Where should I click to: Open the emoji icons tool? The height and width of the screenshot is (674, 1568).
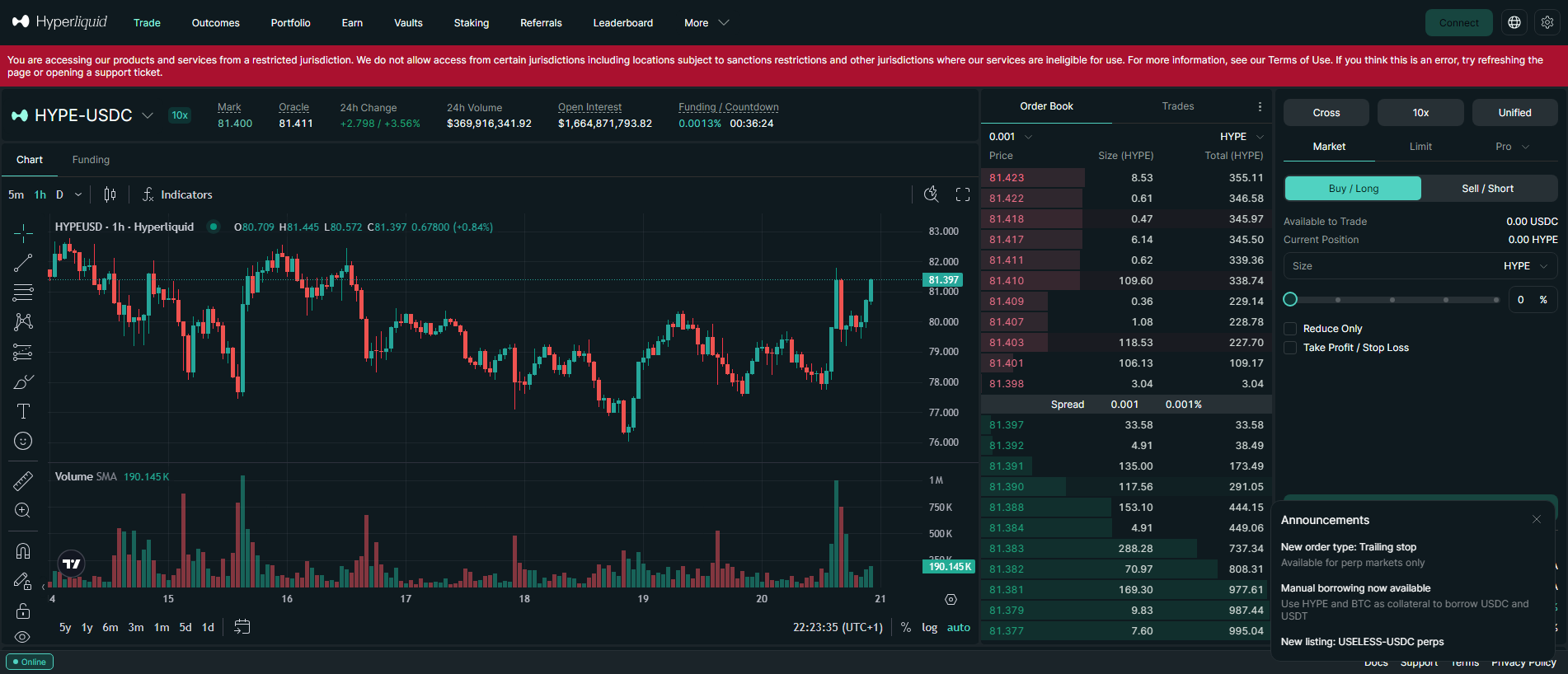pyautogui.click(x=23, y=441)
